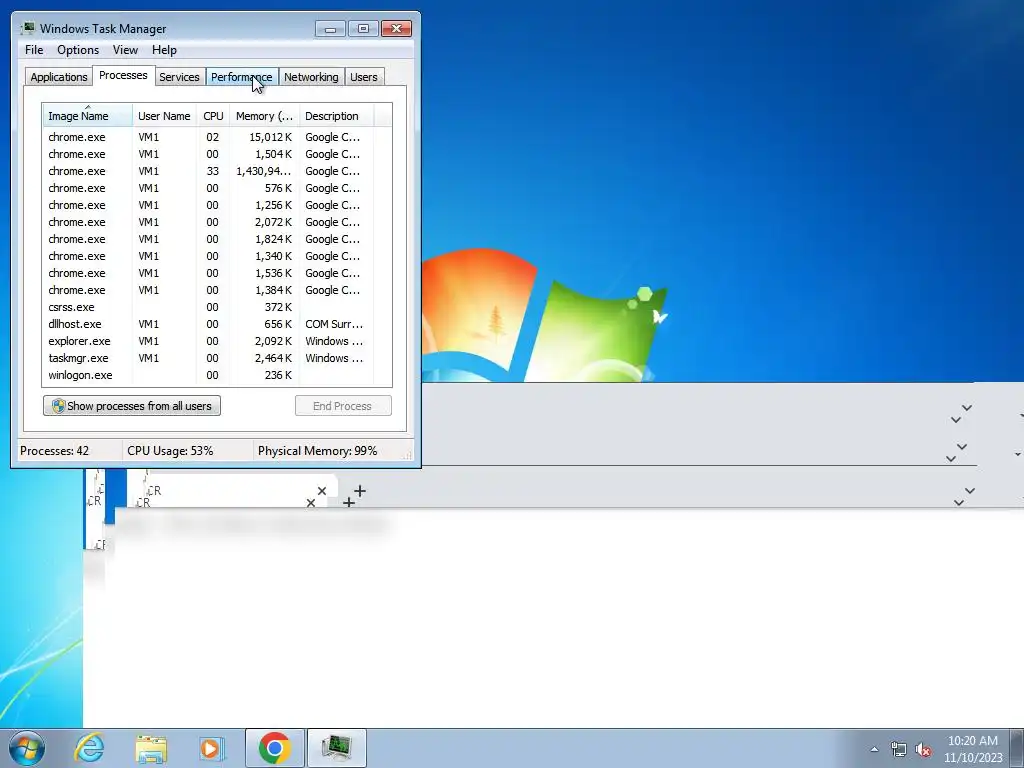1024x768 pixels.
Task: Select the explorer.exe process
Action: tap(208, 341)
